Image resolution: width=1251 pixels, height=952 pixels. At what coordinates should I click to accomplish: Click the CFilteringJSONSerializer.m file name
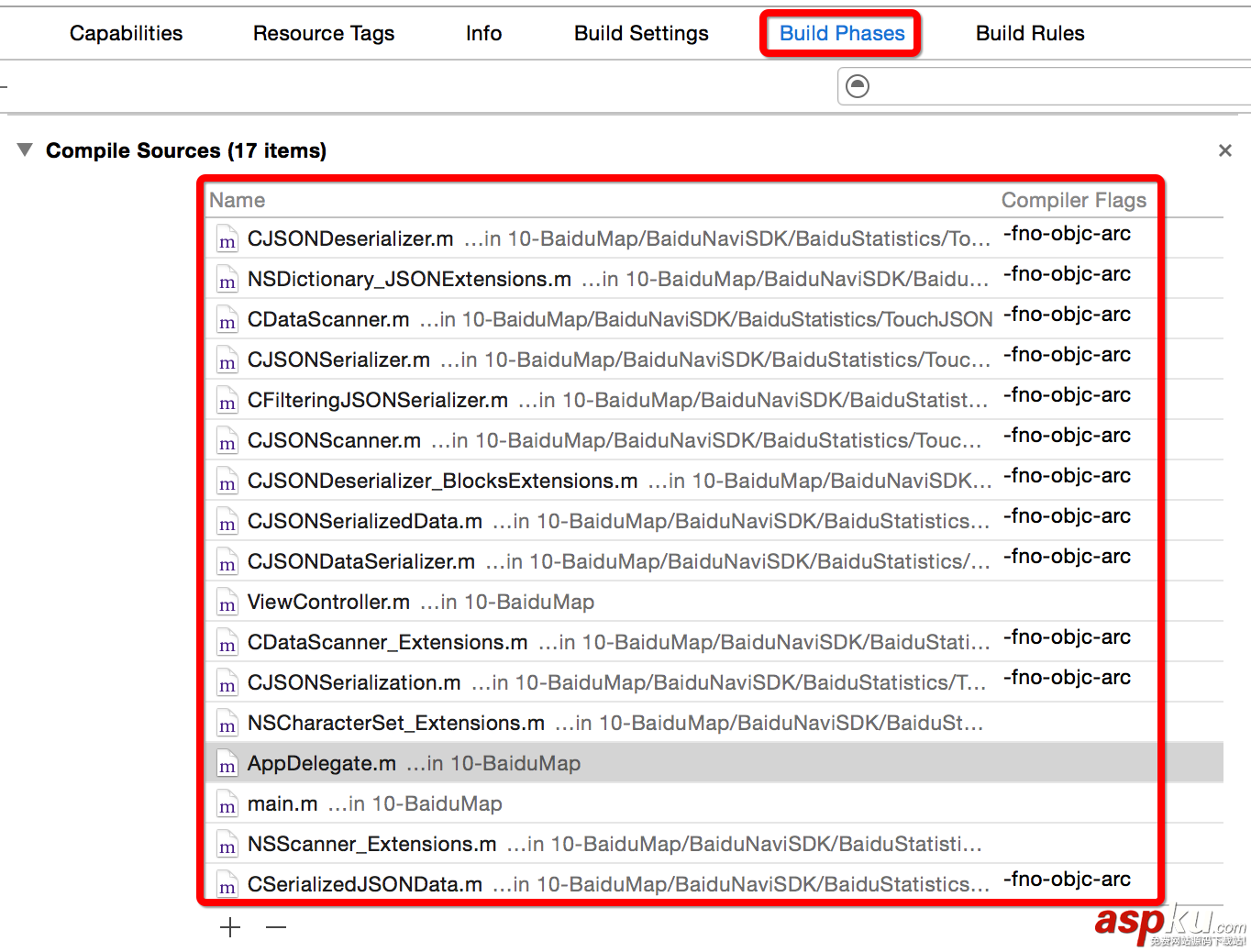pos(378,400)
